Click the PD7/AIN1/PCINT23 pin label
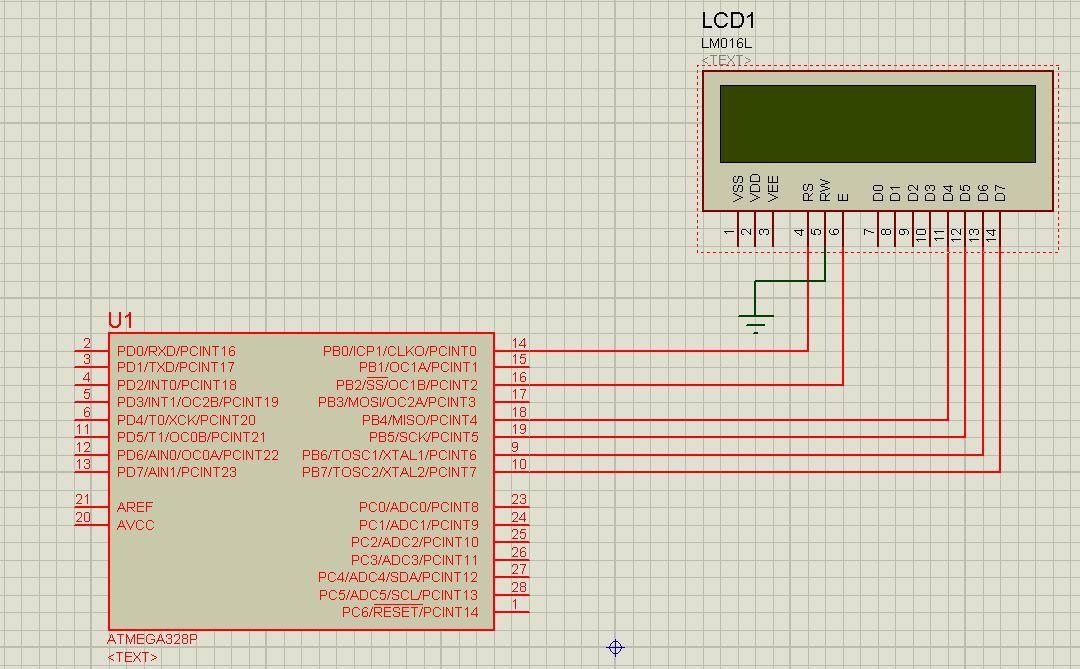Screen dimensions: 1080x669 177,472
